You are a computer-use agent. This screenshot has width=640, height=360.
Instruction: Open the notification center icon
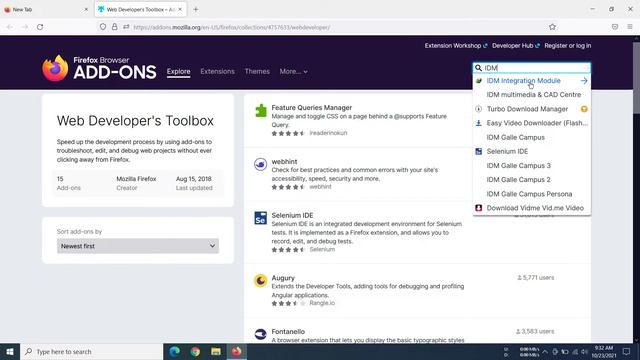click(626, 351)
